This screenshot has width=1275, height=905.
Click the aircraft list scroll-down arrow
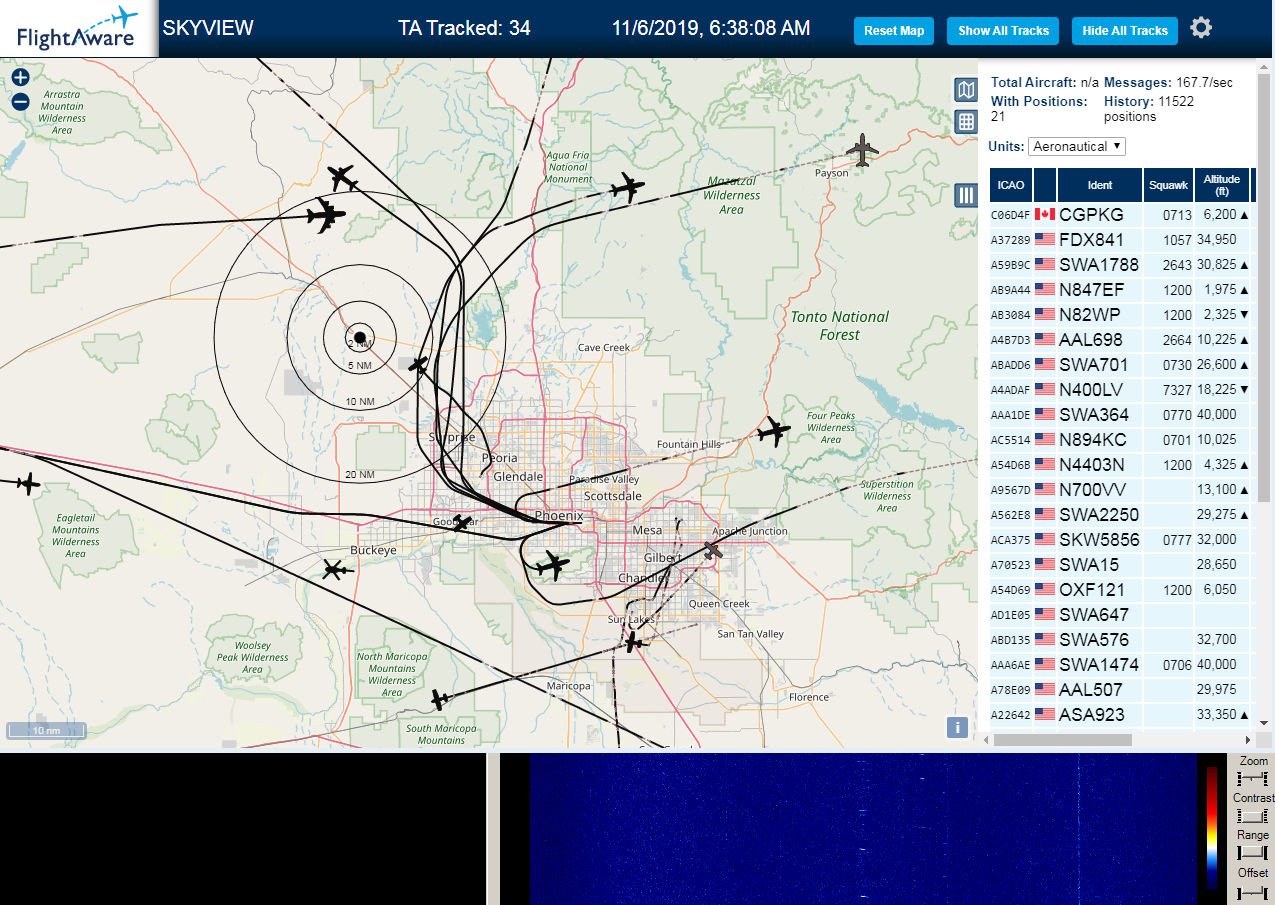1263,722
